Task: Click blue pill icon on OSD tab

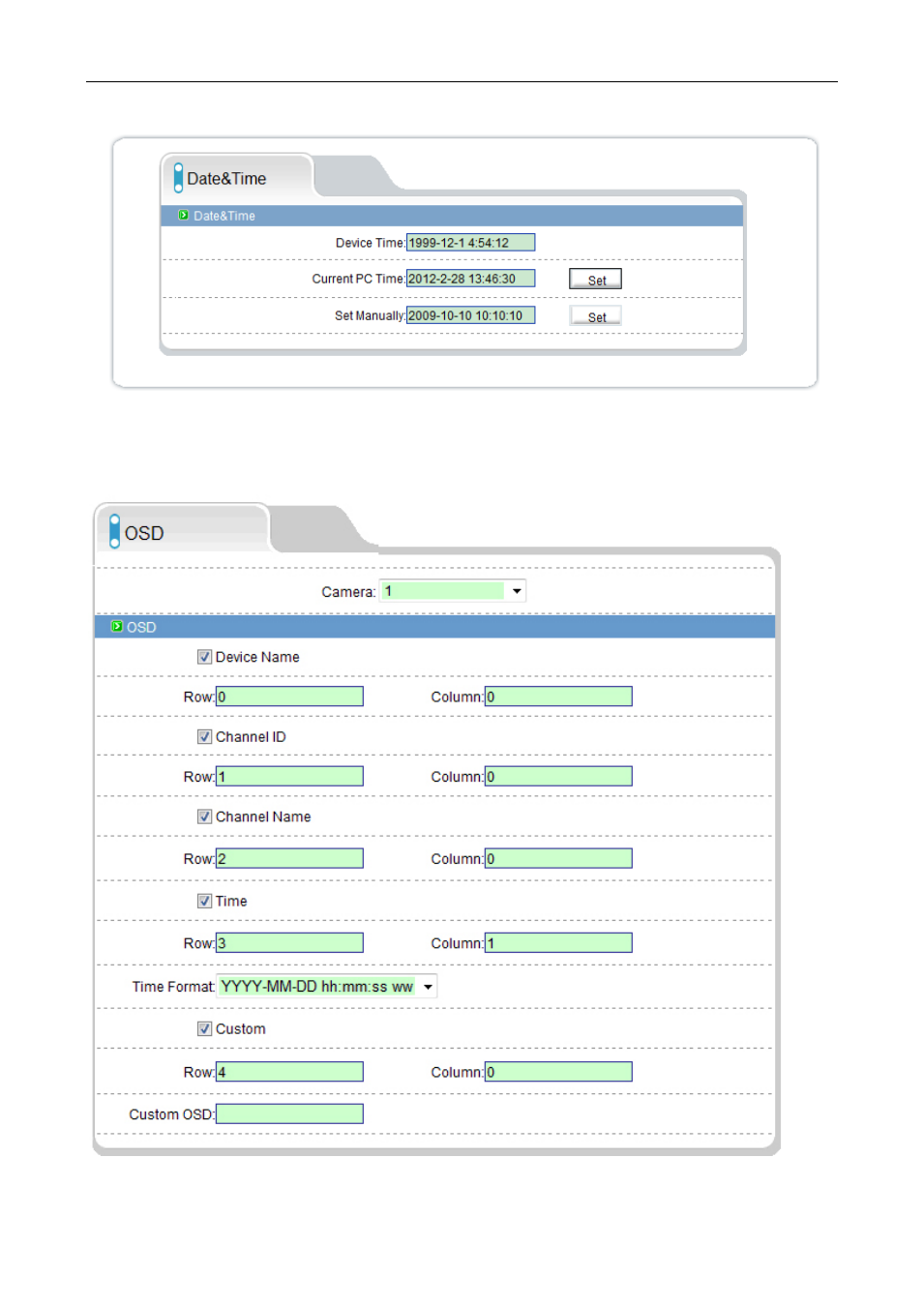Action: (x=114, y=531)
